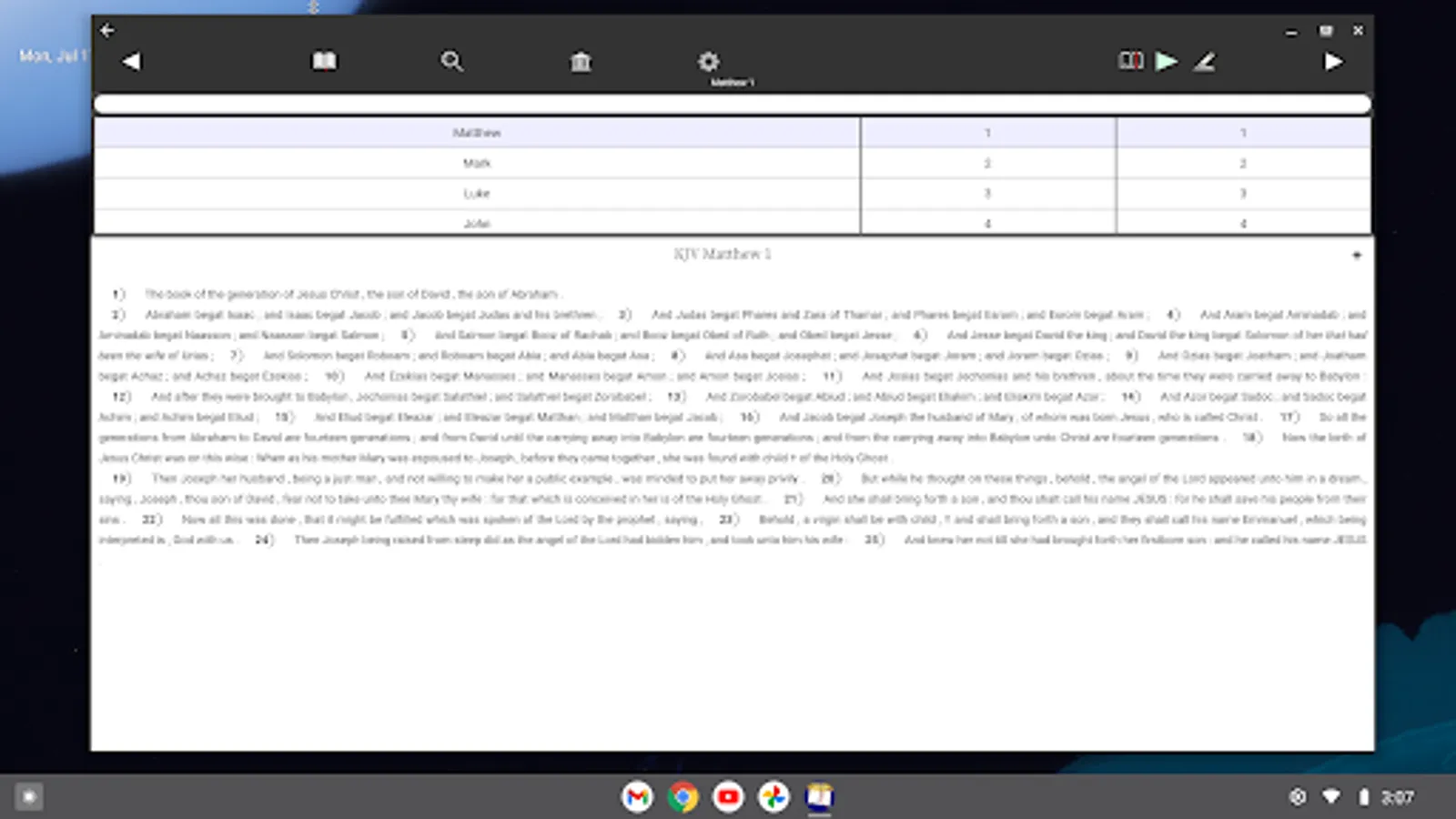Open Gmail from the shelf
1456x819 pixels.
637,797
